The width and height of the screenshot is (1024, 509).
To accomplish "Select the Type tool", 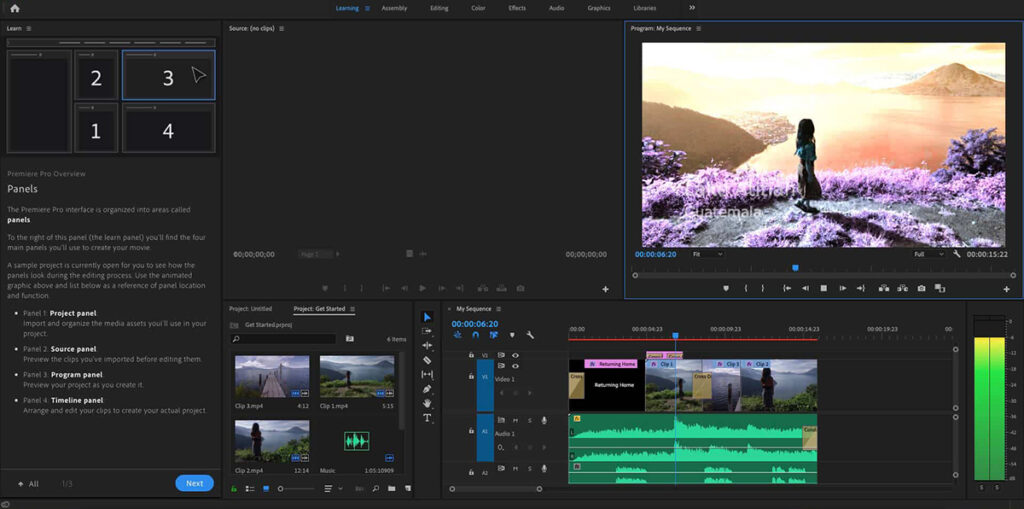I will [427, 418].
